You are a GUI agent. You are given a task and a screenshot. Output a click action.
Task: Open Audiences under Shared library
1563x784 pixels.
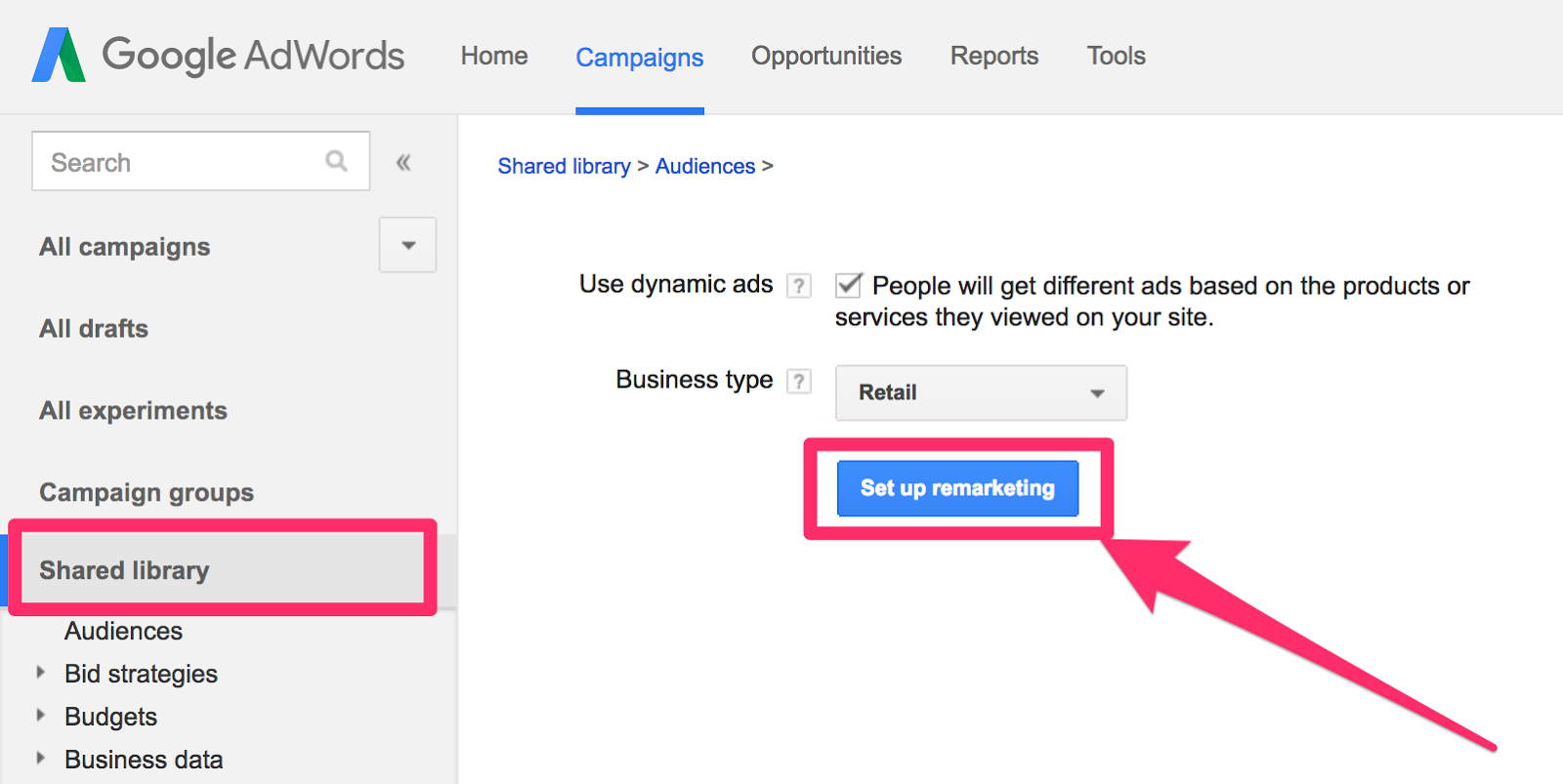point(123,631)
